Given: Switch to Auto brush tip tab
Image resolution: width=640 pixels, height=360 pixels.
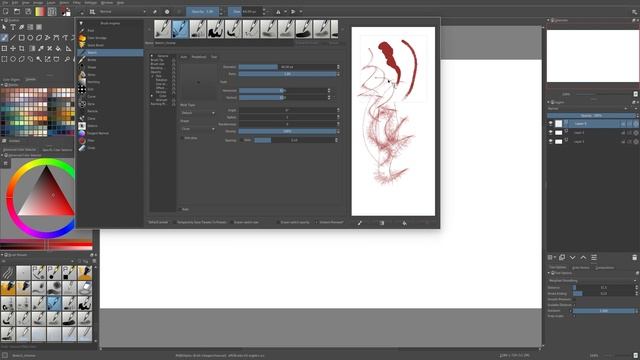Looking at the screenshot, I should click(184, 57).
